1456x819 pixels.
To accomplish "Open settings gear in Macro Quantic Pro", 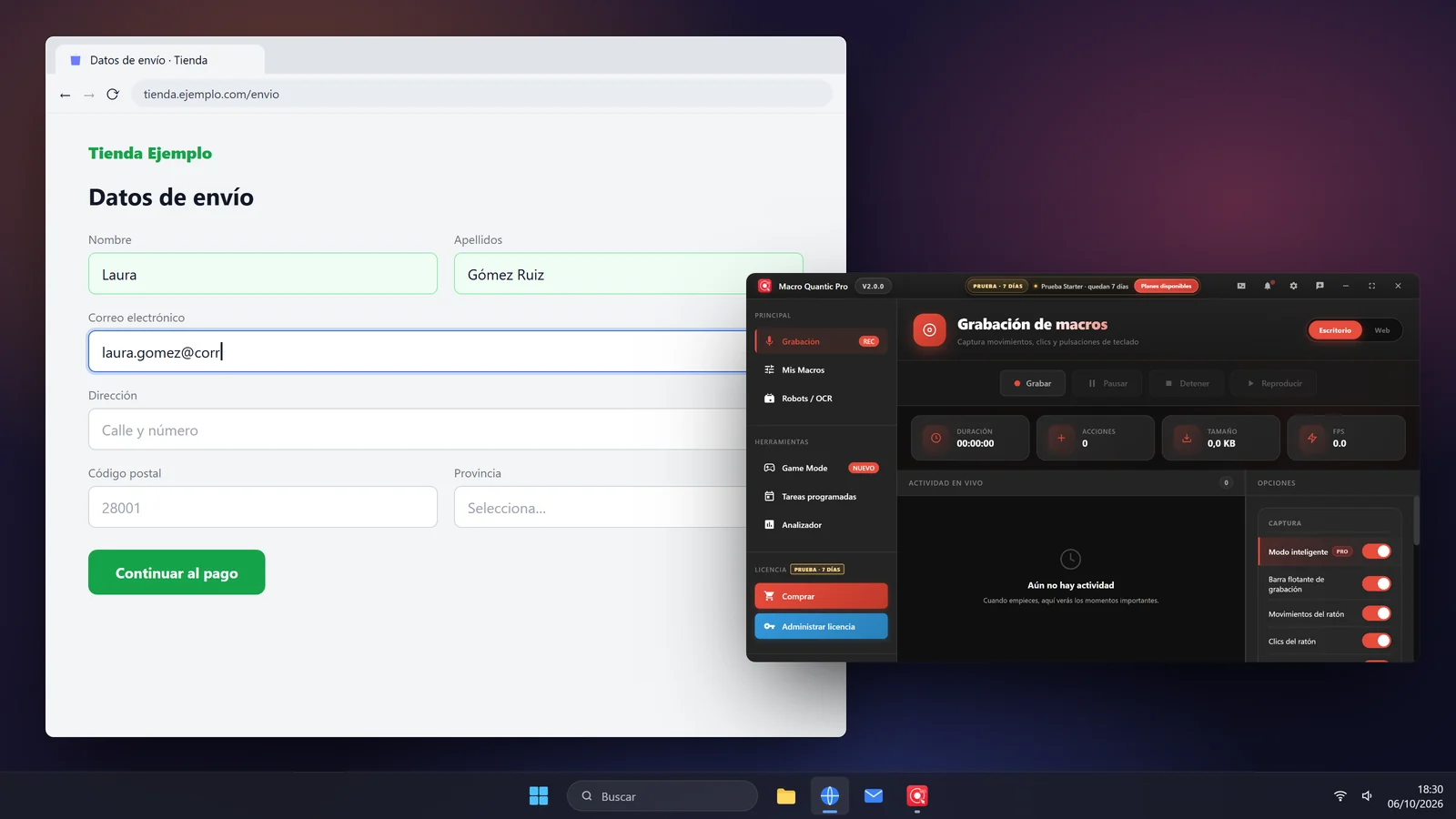I will (x=1293, y=286).
